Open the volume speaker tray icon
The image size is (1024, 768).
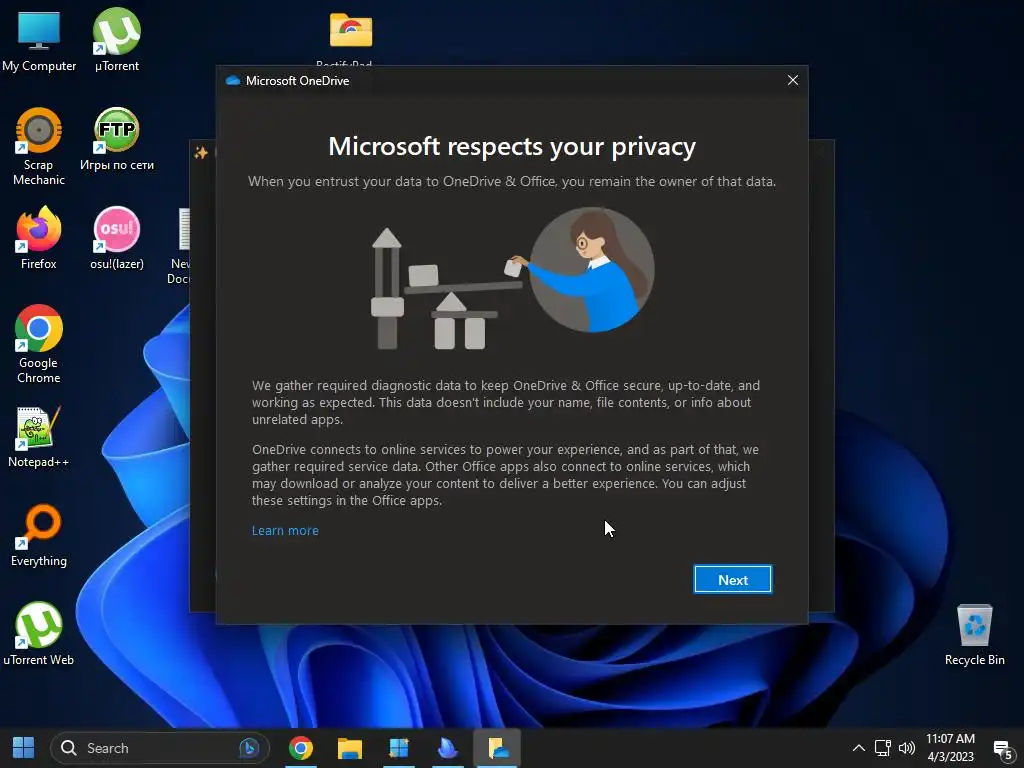click(907, 748)
